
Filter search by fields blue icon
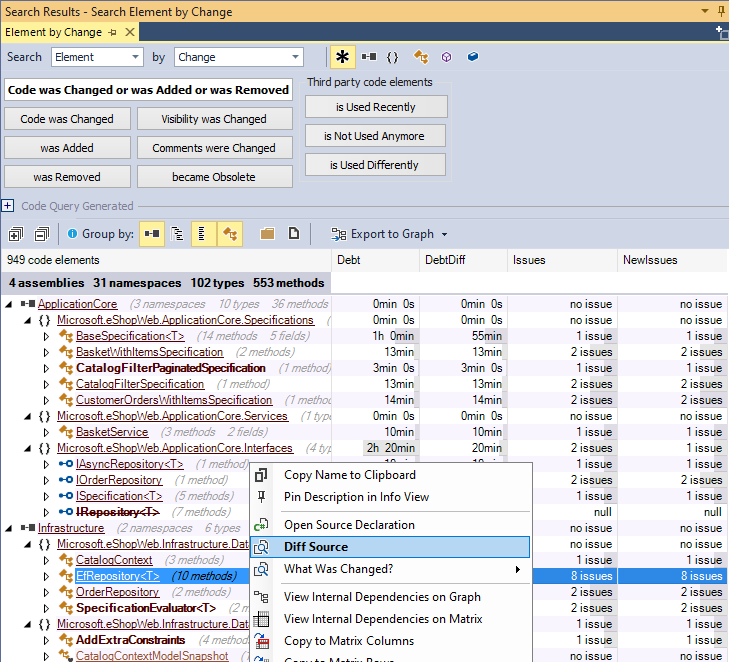coord(473,57)
